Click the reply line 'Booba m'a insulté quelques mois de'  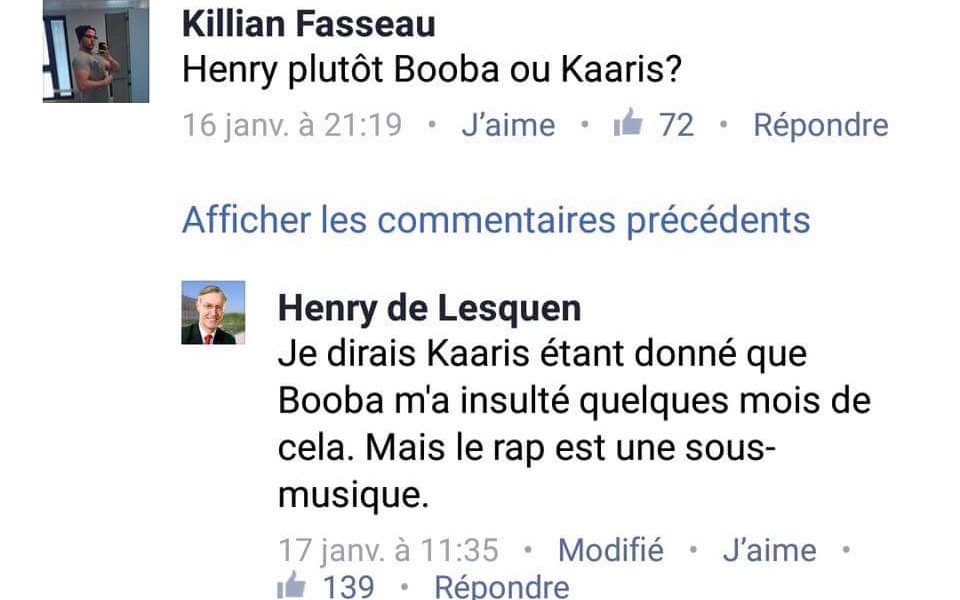(574, 400)
